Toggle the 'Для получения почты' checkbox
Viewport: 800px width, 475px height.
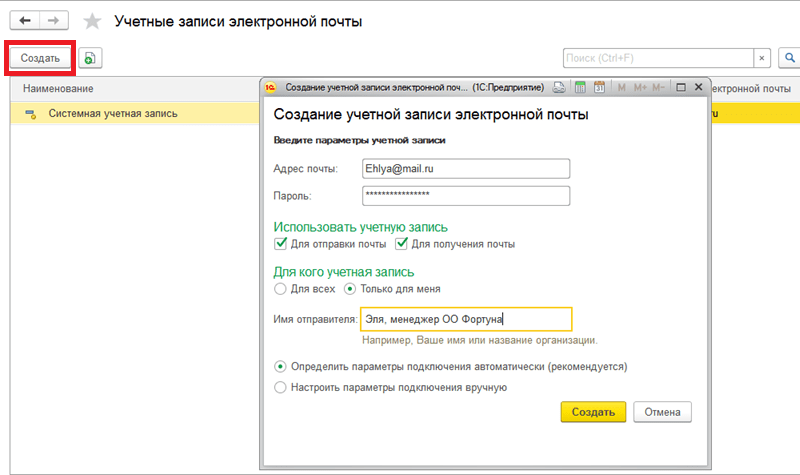(x=403, y=244)
